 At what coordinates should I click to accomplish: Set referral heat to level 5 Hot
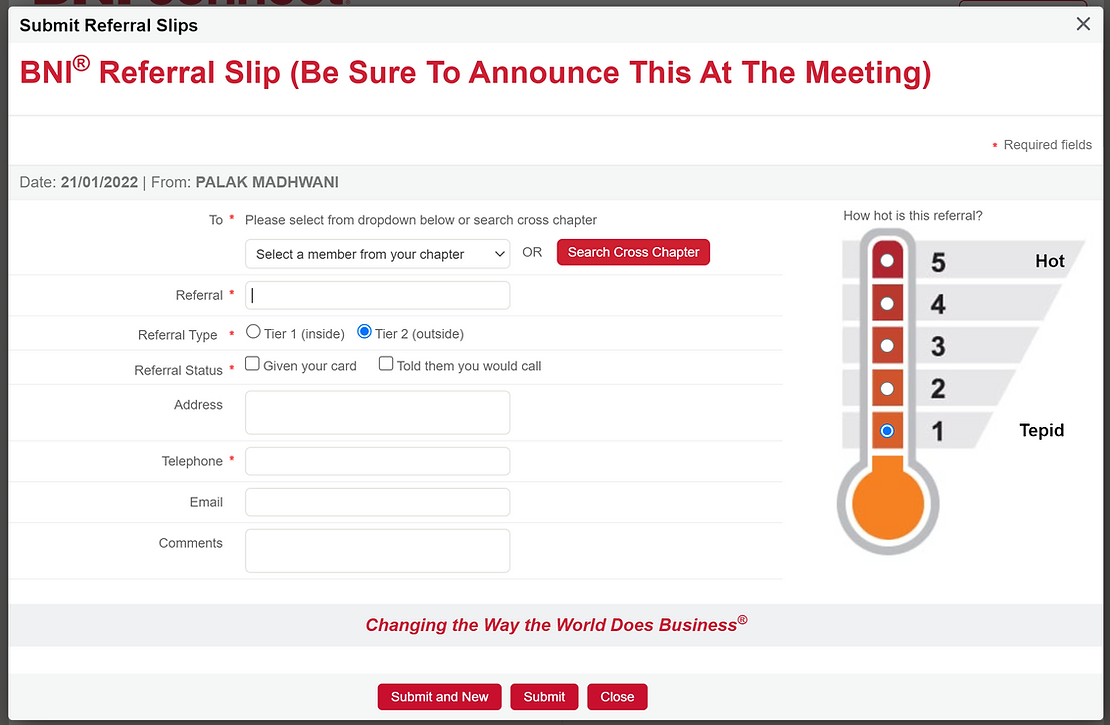[887, 261]
